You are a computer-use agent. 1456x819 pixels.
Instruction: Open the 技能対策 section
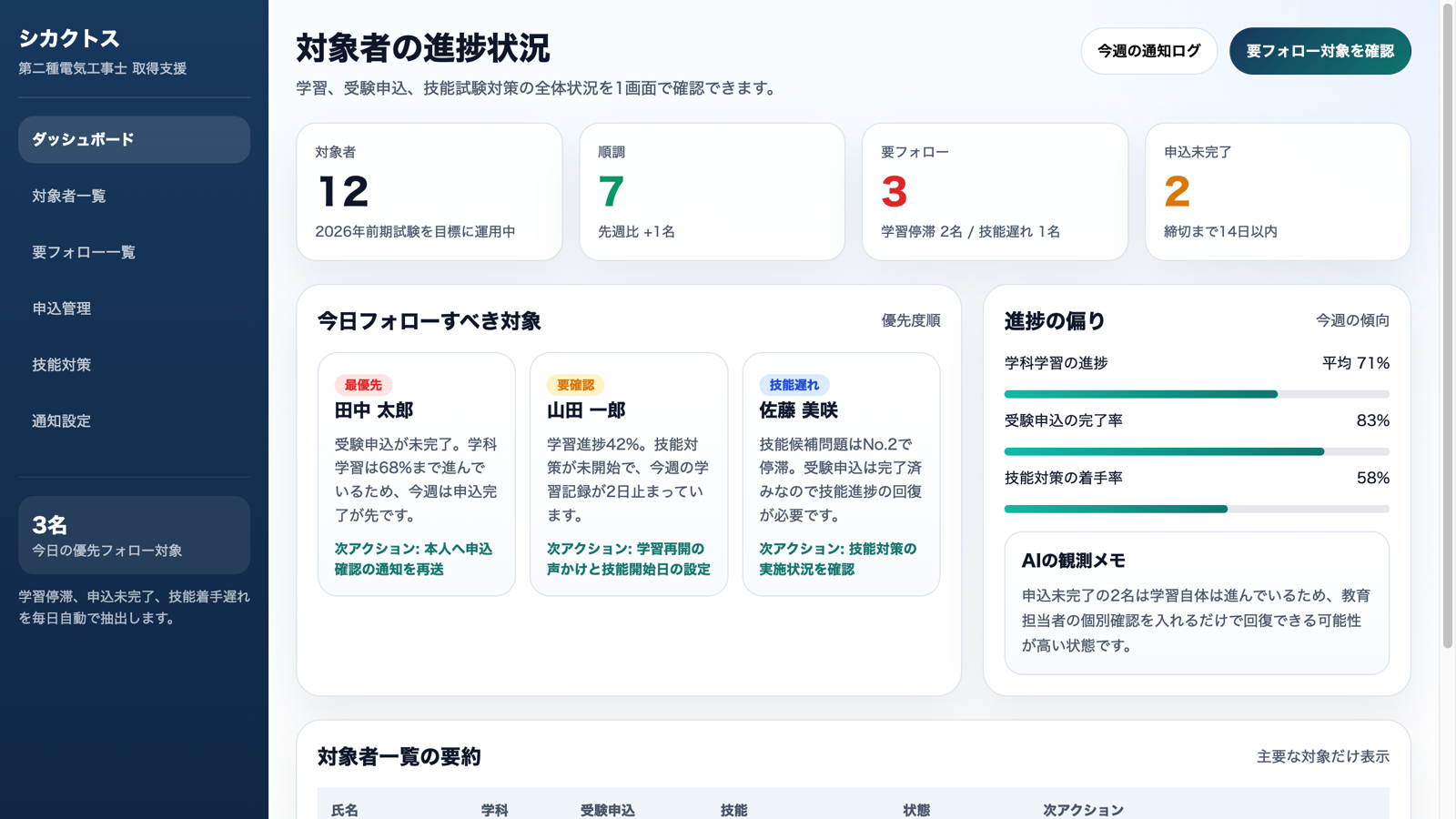[x=60, y=365]
